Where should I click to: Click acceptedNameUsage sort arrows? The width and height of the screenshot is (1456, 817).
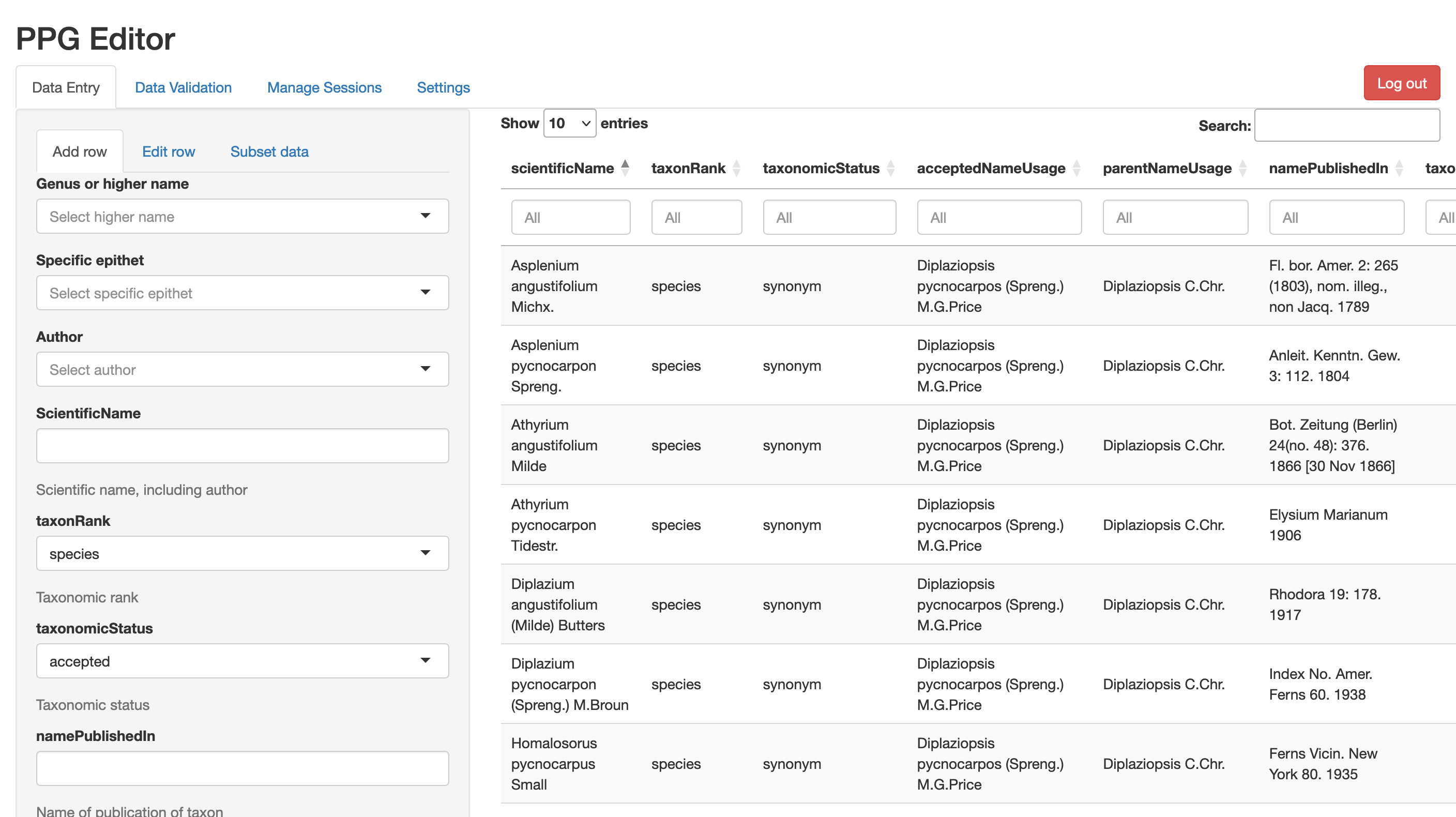tap(1076, 168)
